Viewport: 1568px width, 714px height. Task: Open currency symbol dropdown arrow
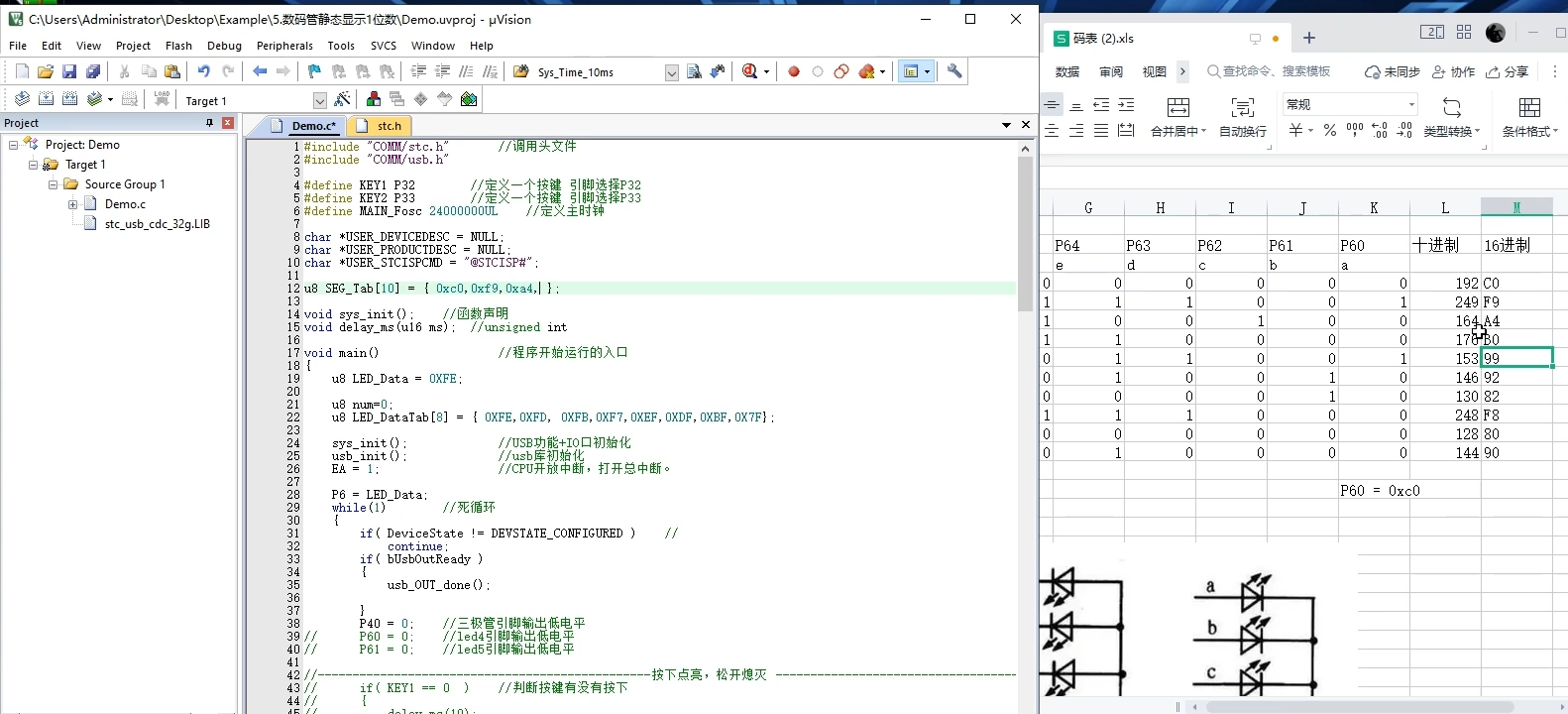point(1310,131)
